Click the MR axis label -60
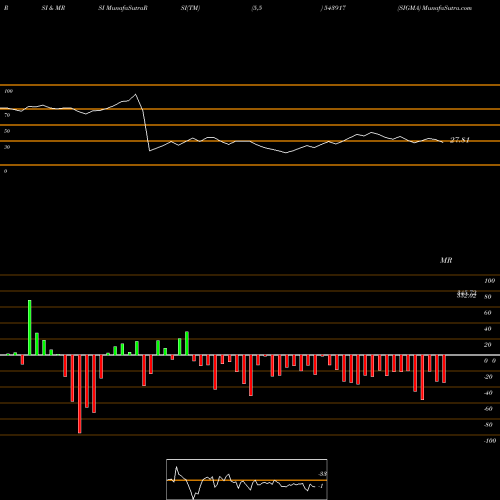Viewport: 500px width, 500px height. 488,409
